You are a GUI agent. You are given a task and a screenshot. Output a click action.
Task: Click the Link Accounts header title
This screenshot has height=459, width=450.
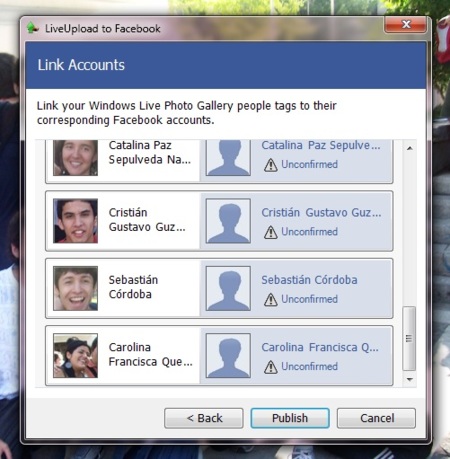81,65
